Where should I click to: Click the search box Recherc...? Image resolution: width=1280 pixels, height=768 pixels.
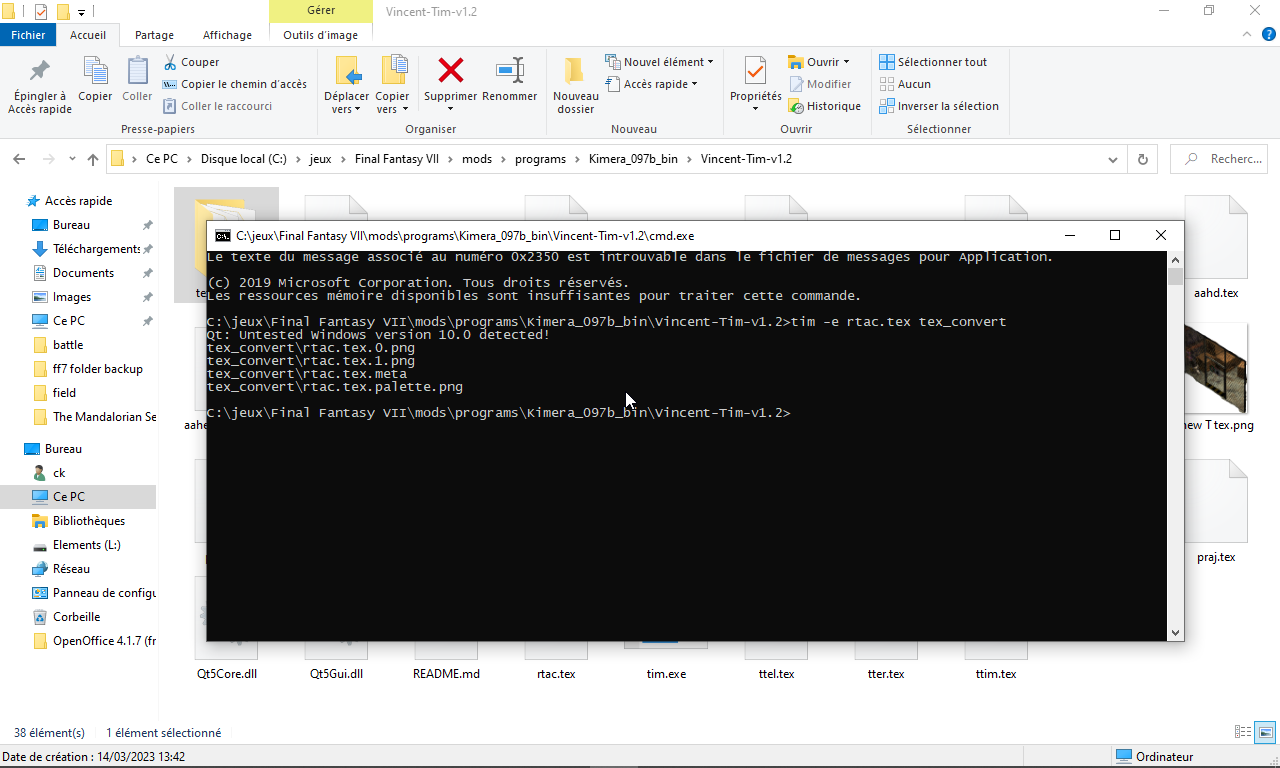point(1219,159)
